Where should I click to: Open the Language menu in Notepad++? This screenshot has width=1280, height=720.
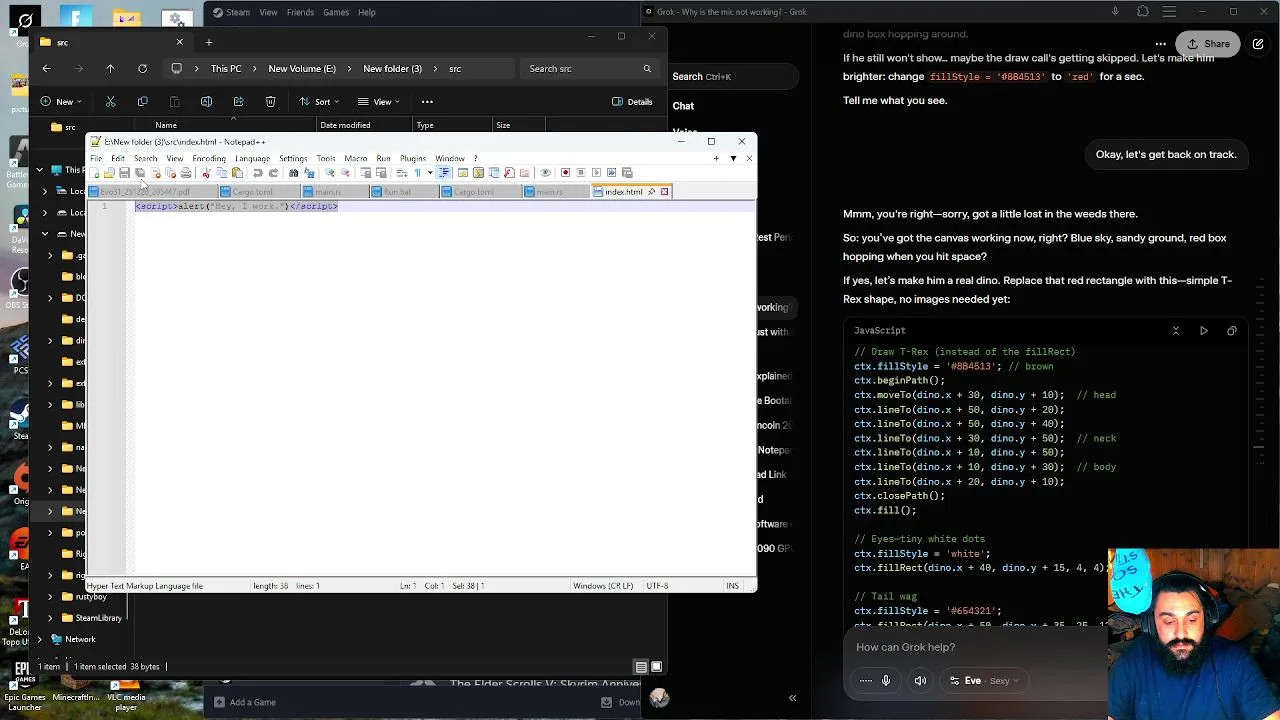coord(252,158)
